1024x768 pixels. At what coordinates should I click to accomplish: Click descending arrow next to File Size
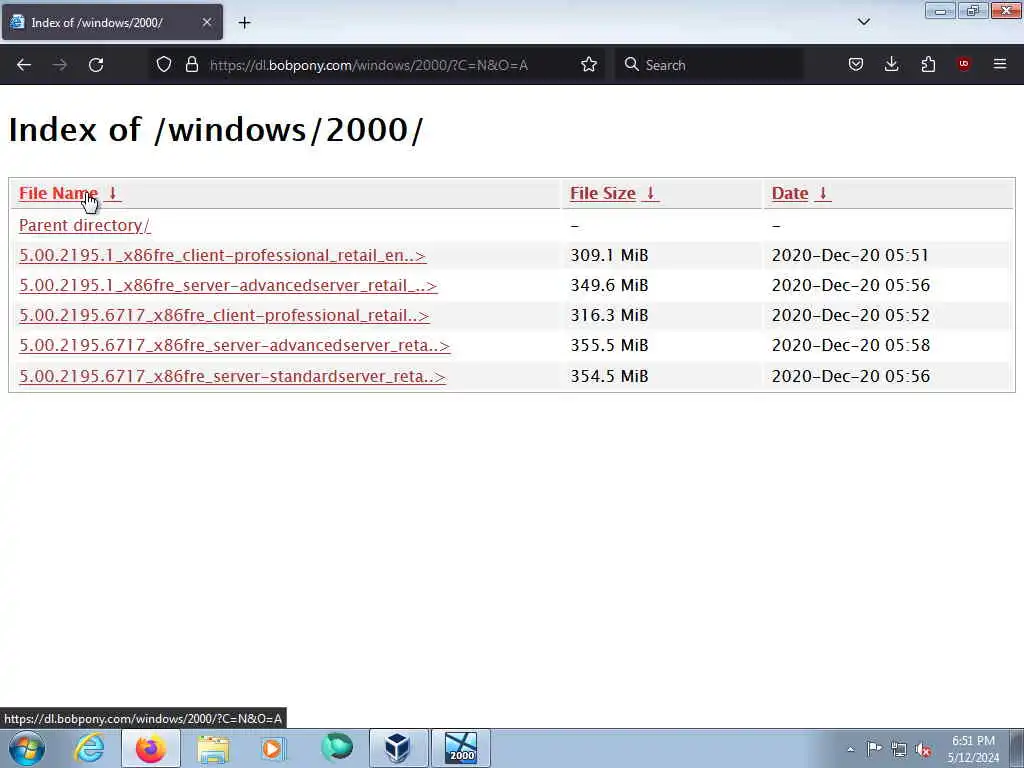tap(650, 193)
